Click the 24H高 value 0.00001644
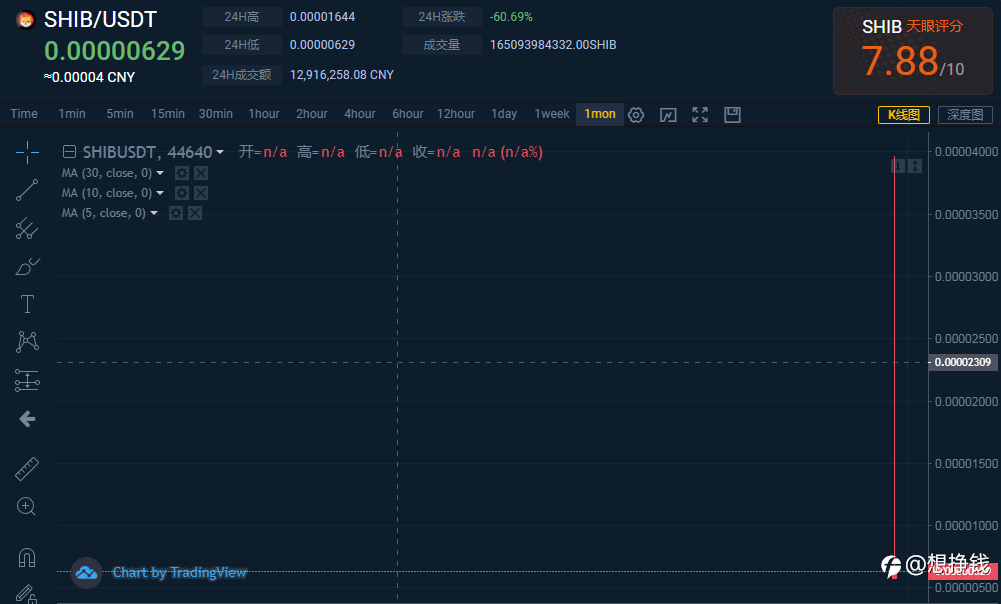The width and height of the screenshot is (1001, 604). tap(322, 17)
